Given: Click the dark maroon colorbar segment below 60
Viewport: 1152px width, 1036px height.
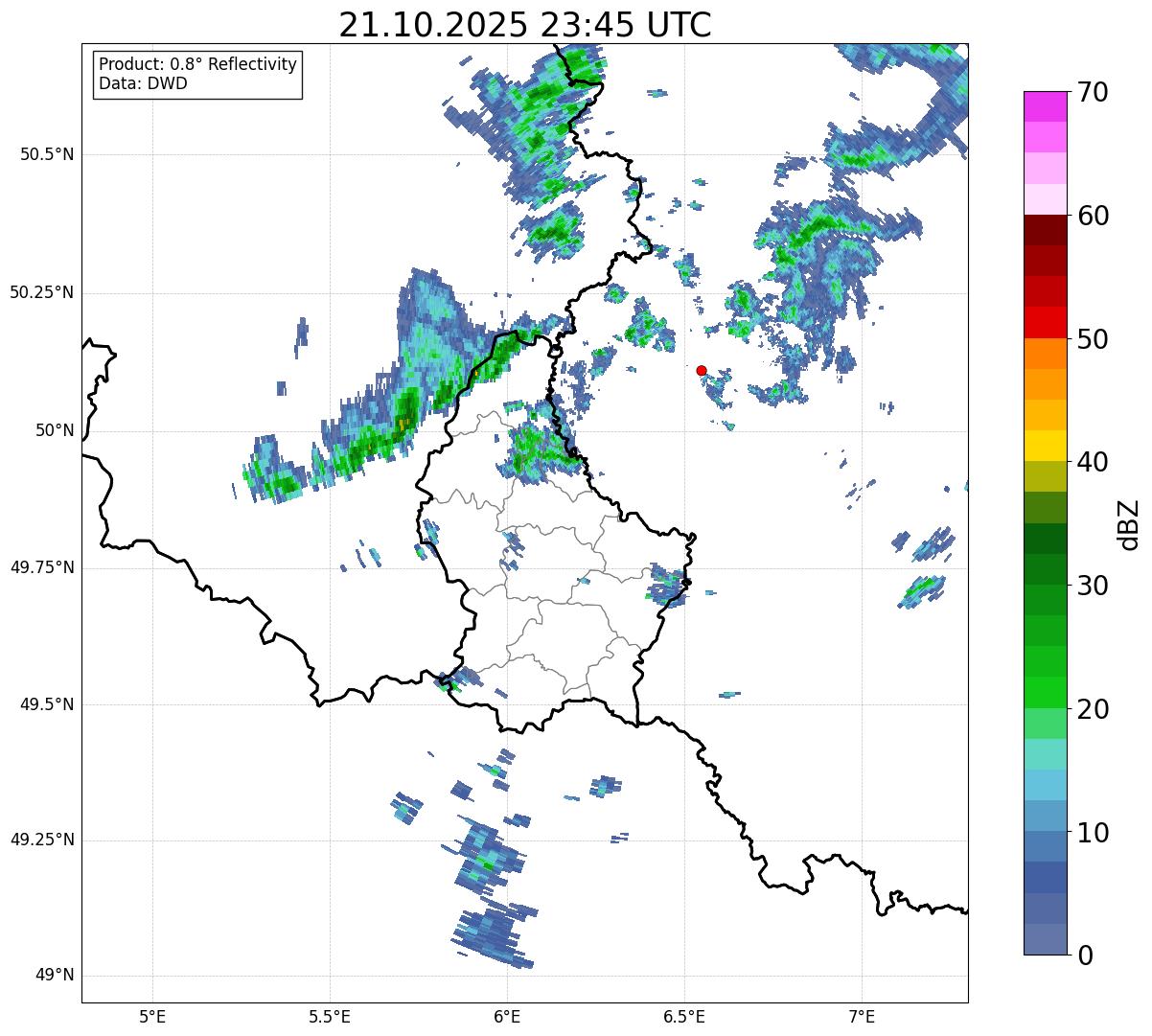Looking at the screenshot, I should (x=1045, y=230).
